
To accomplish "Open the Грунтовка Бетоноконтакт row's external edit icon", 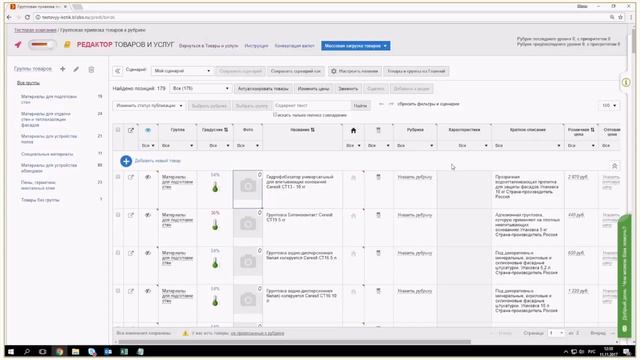I will pyautogui.click(x=131, y=215).
